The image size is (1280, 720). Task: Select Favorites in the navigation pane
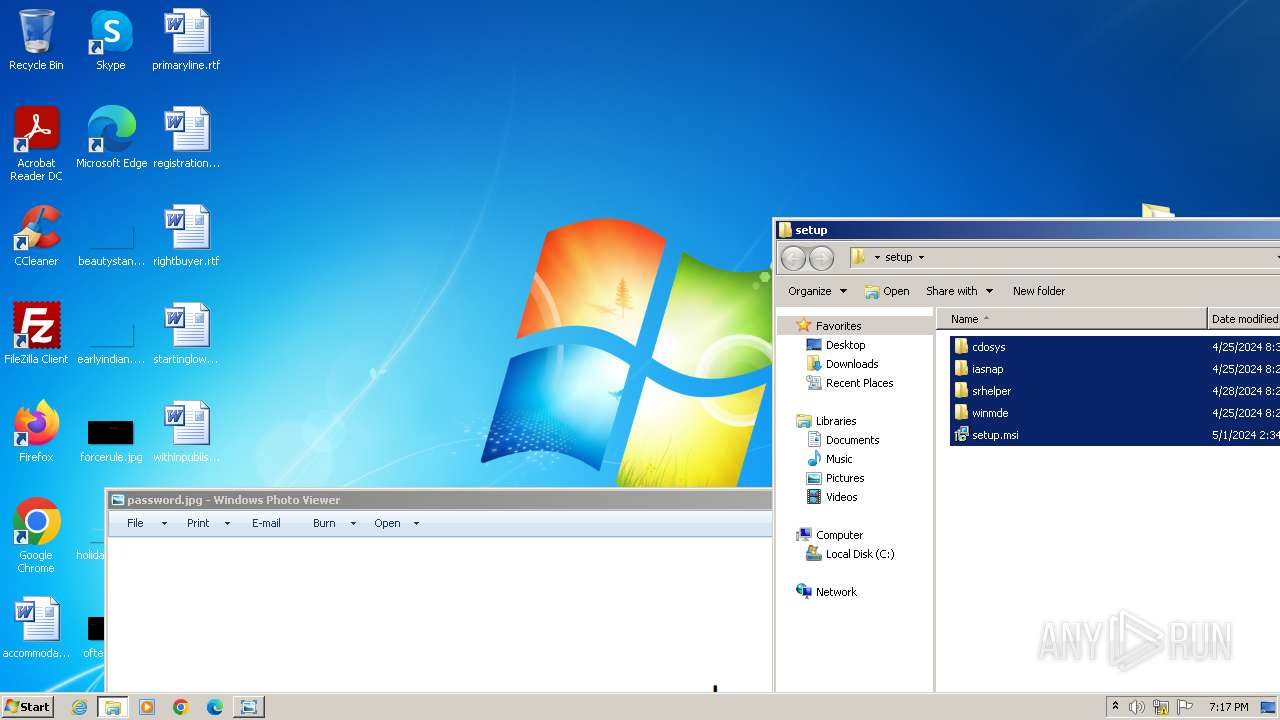[838, 326]
